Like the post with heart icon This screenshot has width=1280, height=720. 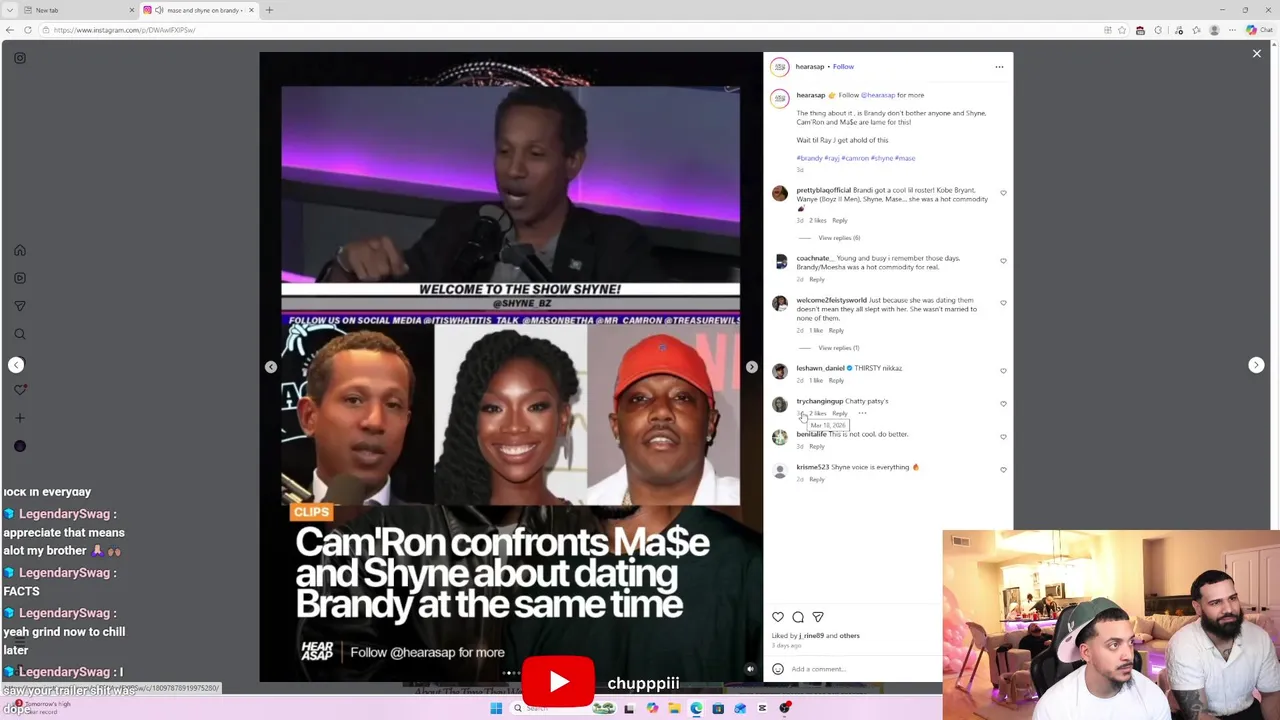tap(778, 617)
